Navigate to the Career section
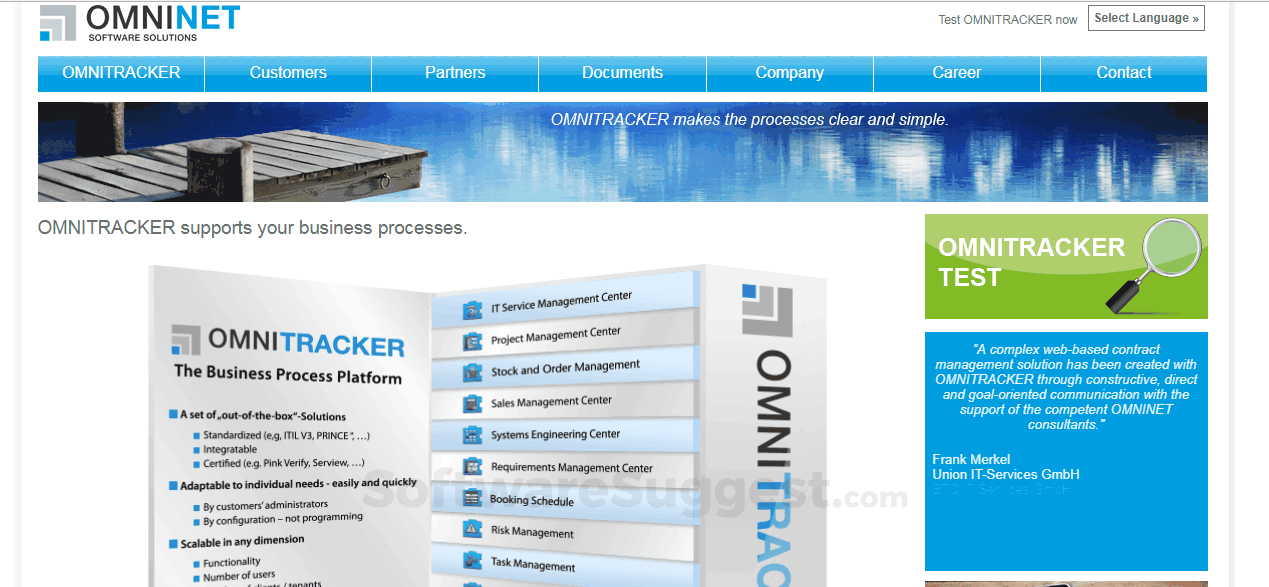The height and width of the screenshot is (587, 1269). point(956,72)
